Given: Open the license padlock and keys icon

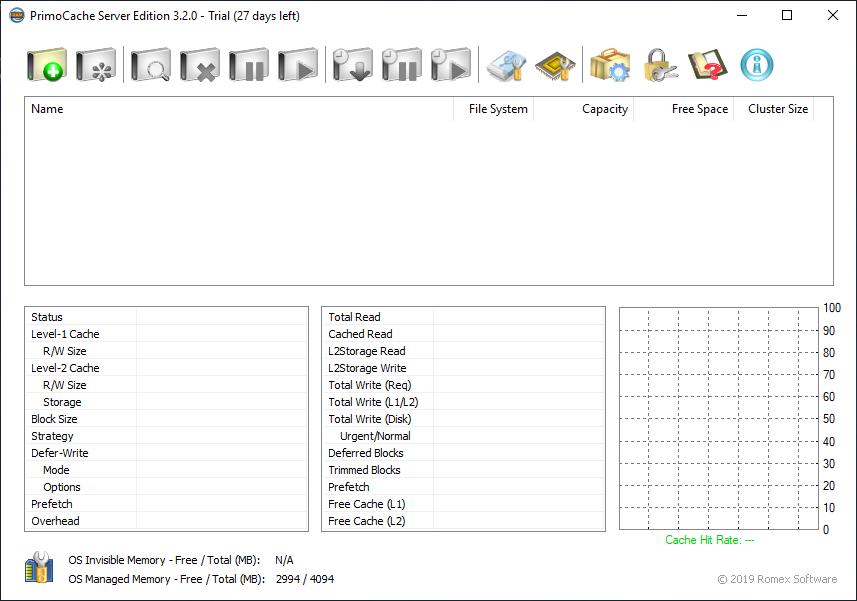Looking at the screenshot, I should pyautogui.click(x=661, y=66).
